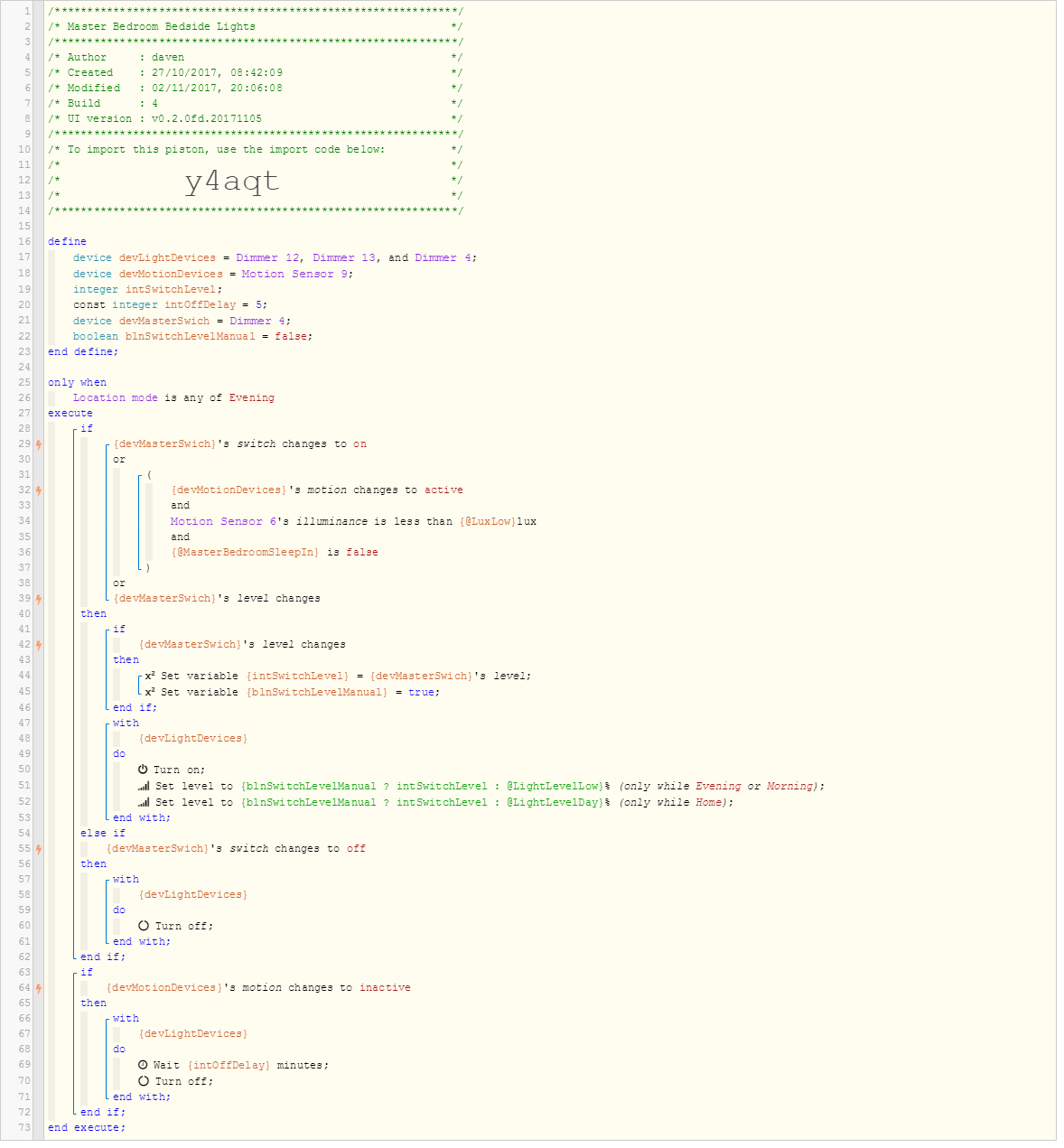Click the header title Master Bedroom Bedside Lights
This screenshot has width=1064, height=1148.
161,26
